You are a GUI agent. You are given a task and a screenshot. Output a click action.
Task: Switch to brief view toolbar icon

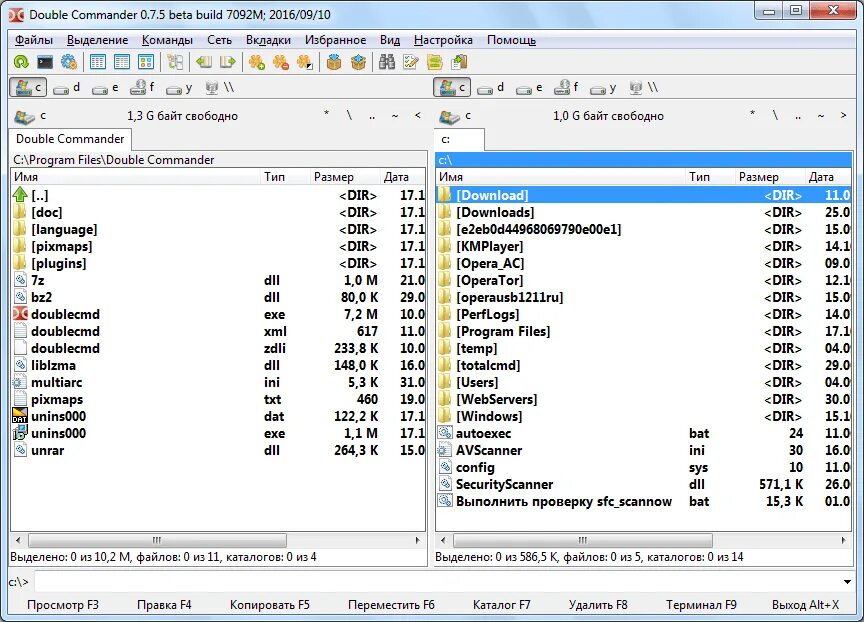[x=98, y=62]
